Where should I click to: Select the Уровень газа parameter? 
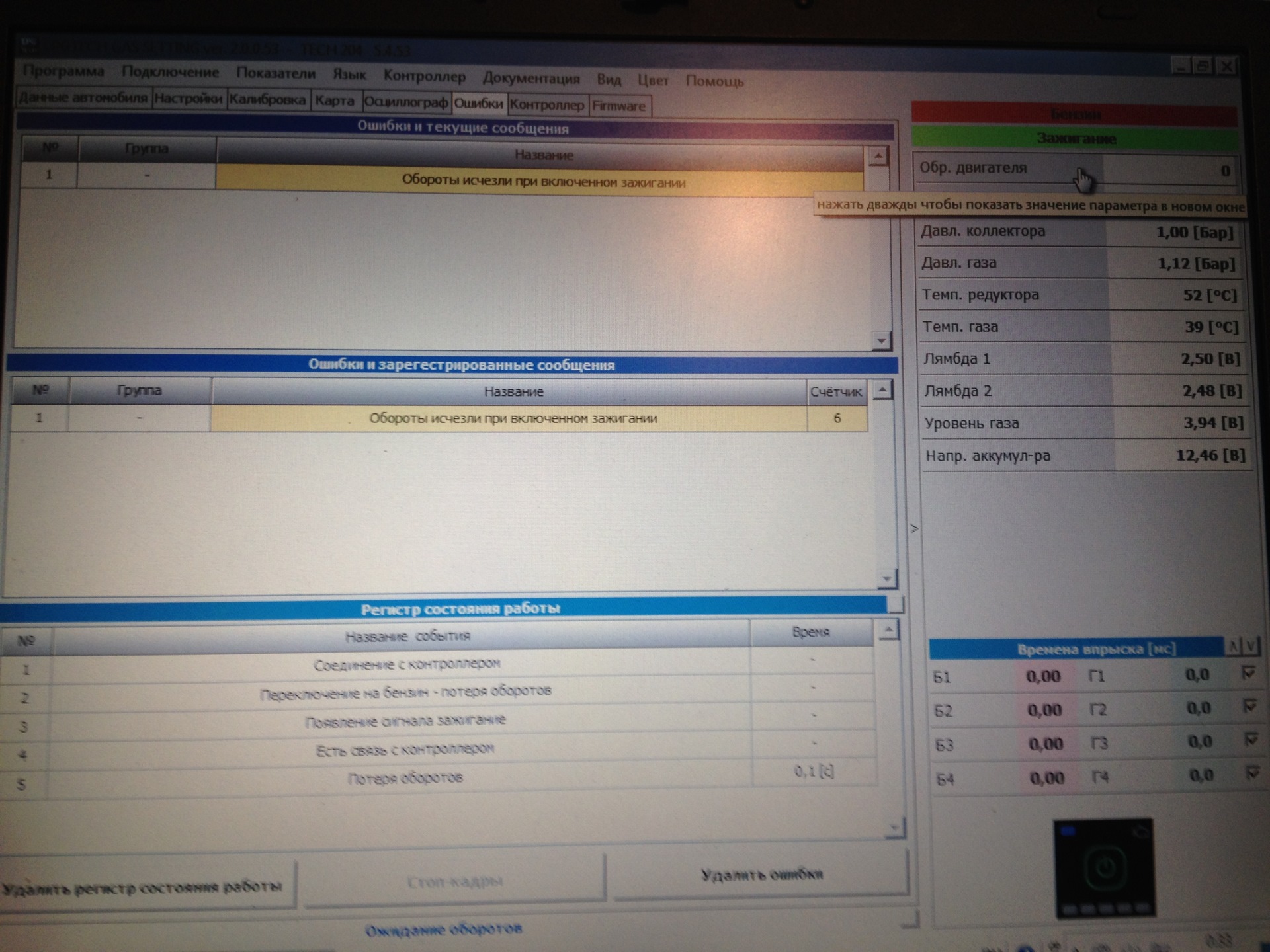(1087, 423)
